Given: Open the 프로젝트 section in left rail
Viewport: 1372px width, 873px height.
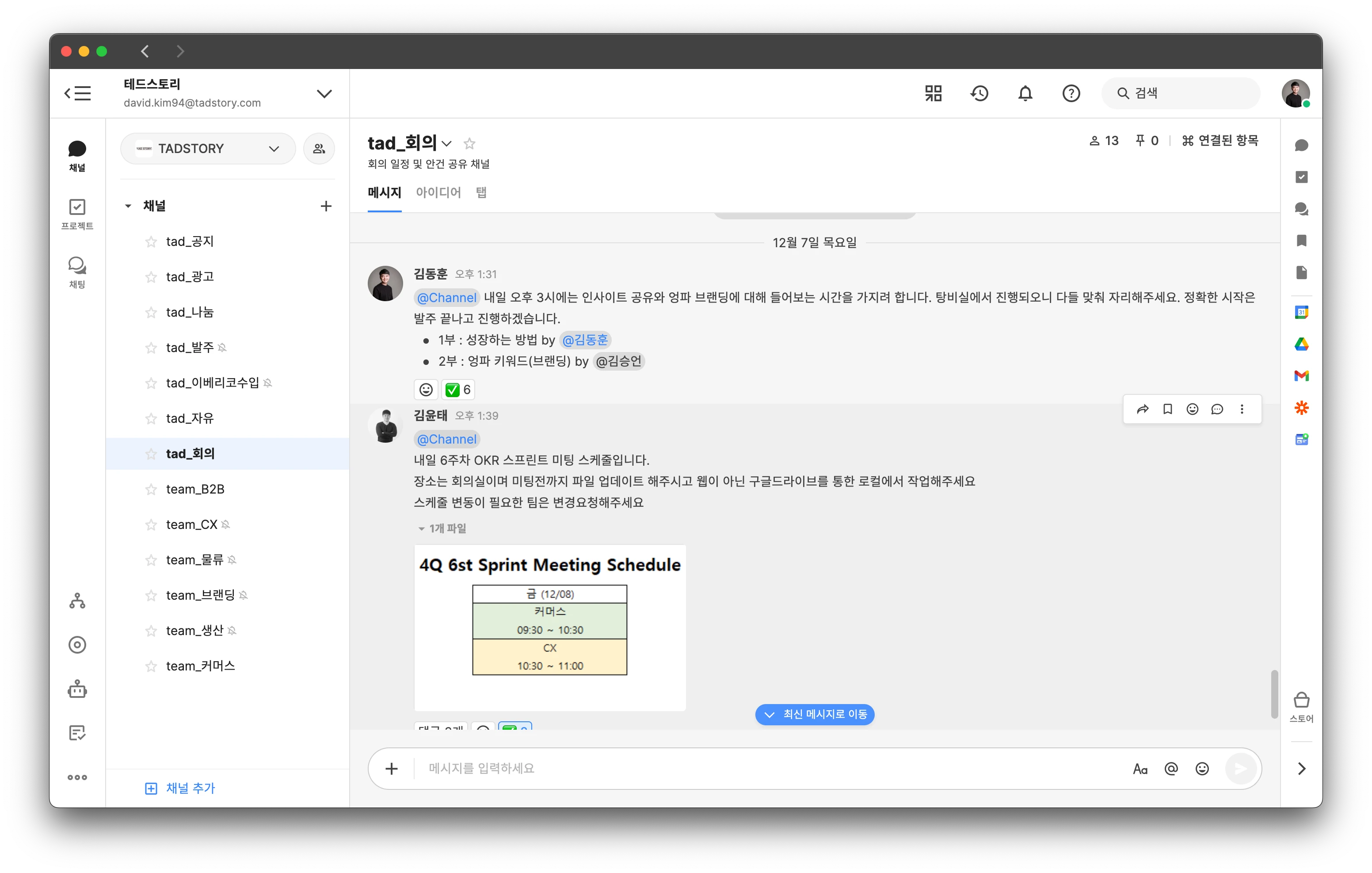Looking at the screenshot, I should [x=77, y=214].
